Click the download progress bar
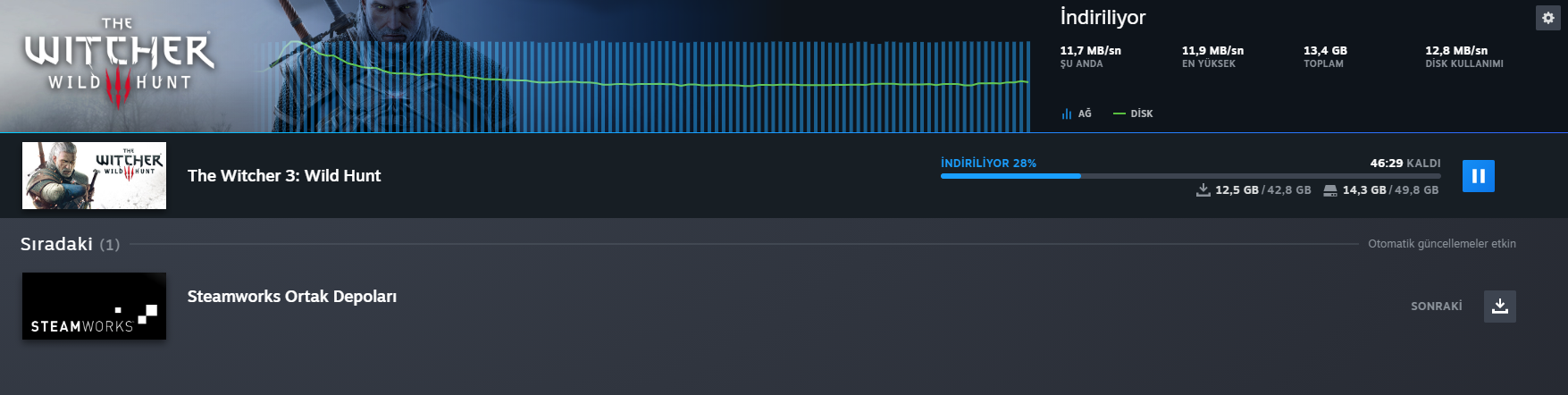 click(1190, 176)
